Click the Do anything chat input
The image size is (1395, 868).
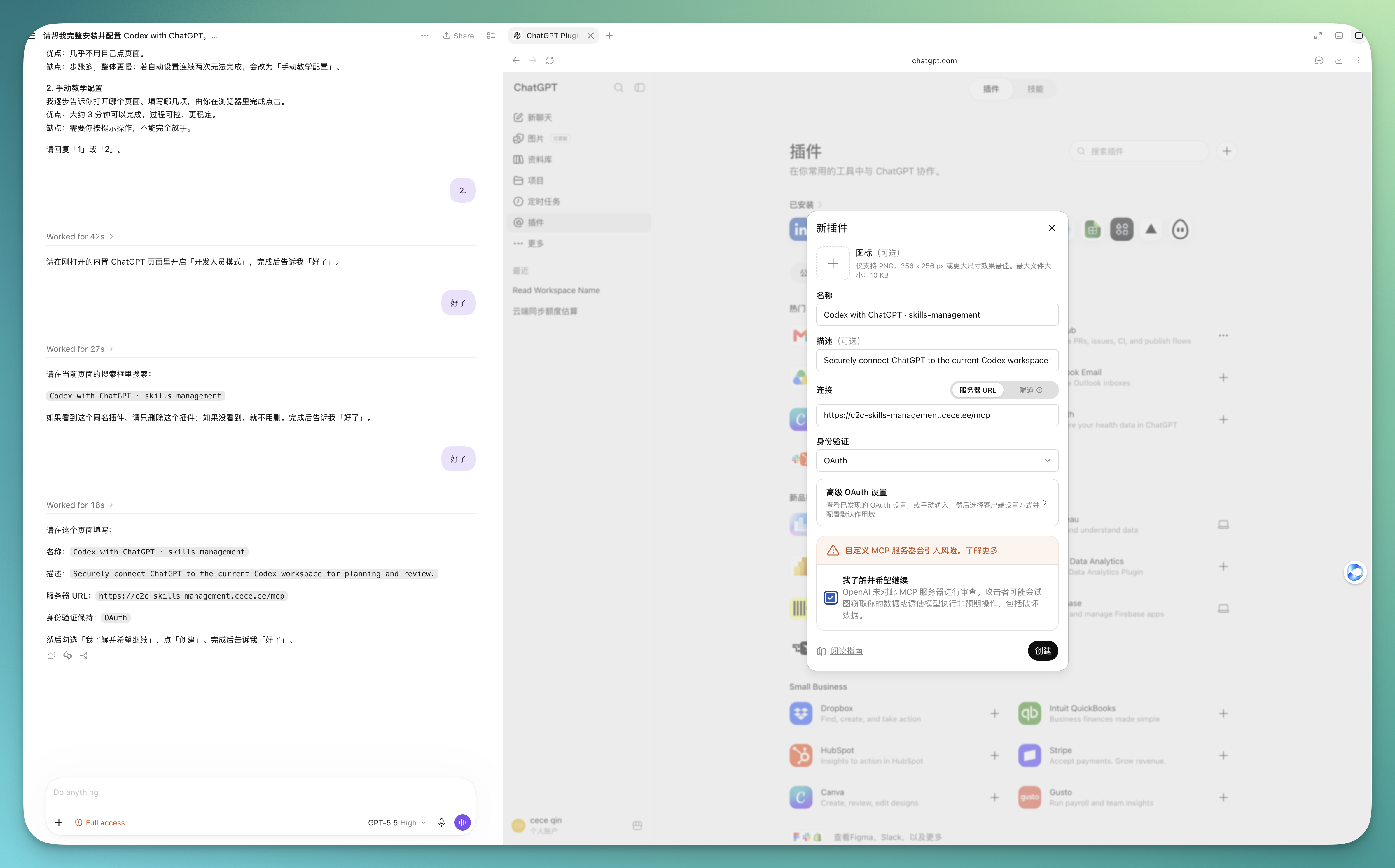261,792
